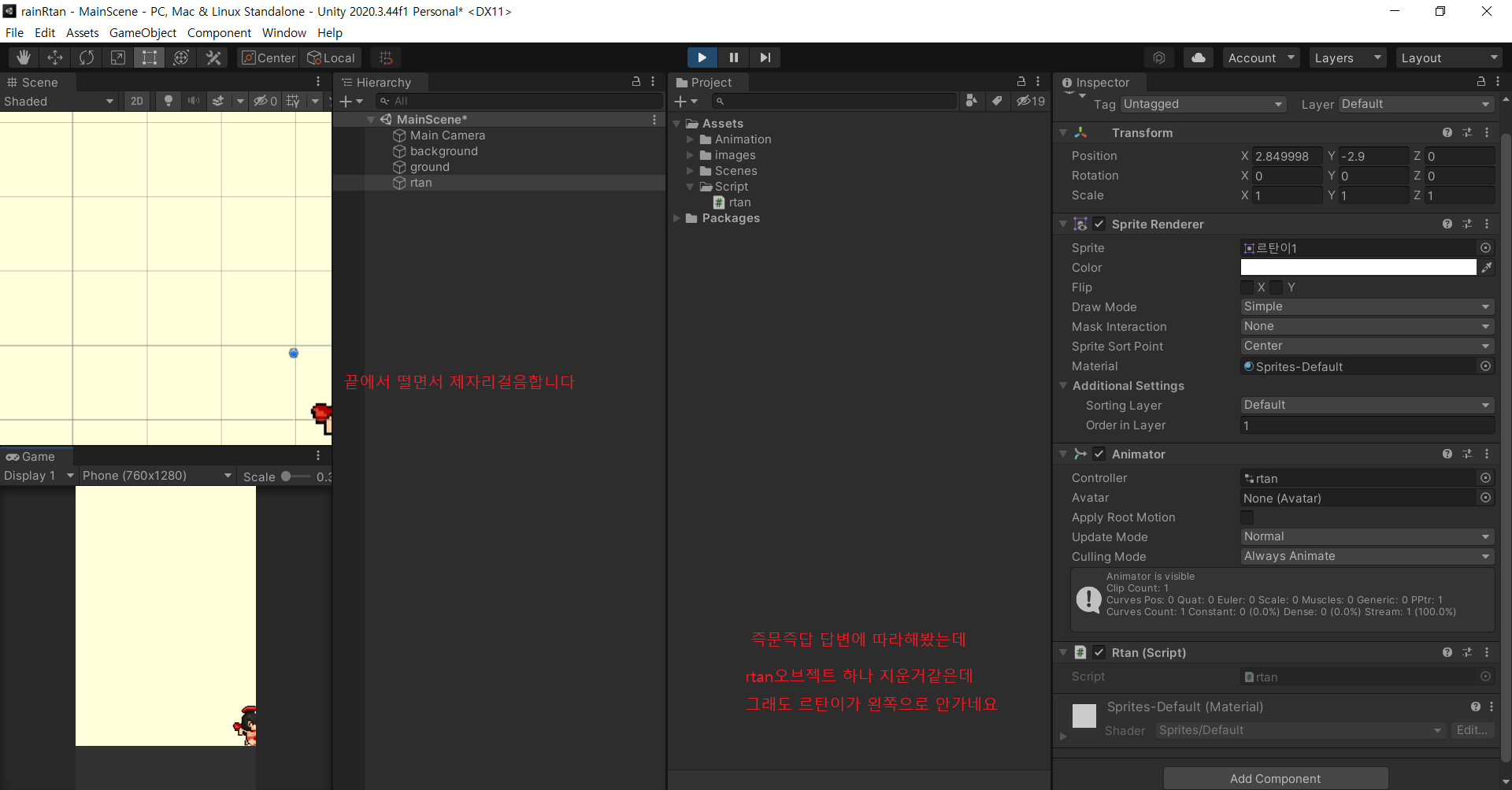This screenshot has height=790, width=1512.
Task: Open Culling Mode dropdown
Action: [x=1367, y=556]
